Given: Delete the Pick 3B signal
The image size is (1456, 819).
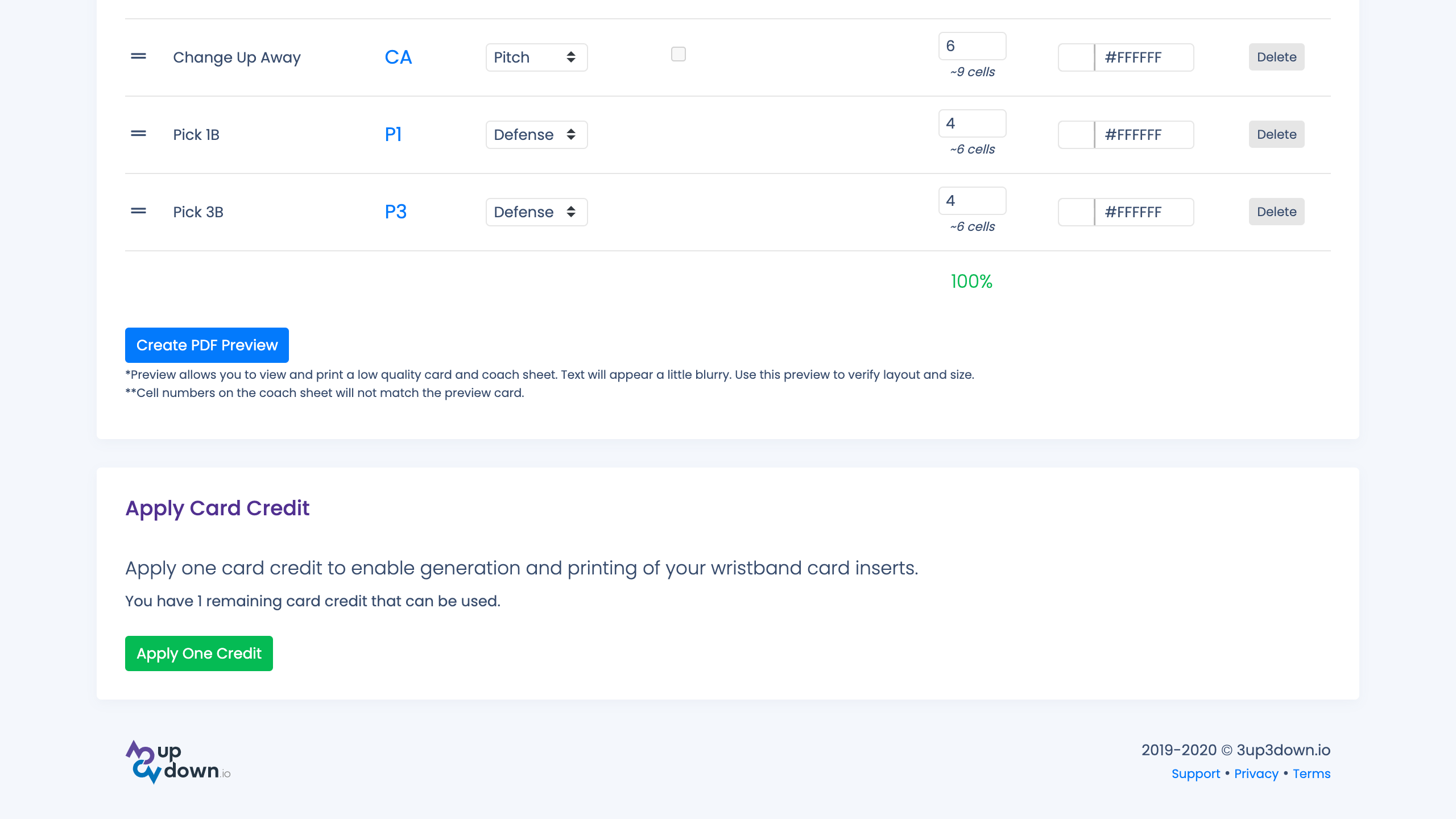Looking at the screenshot, I should pos(1276,212).
